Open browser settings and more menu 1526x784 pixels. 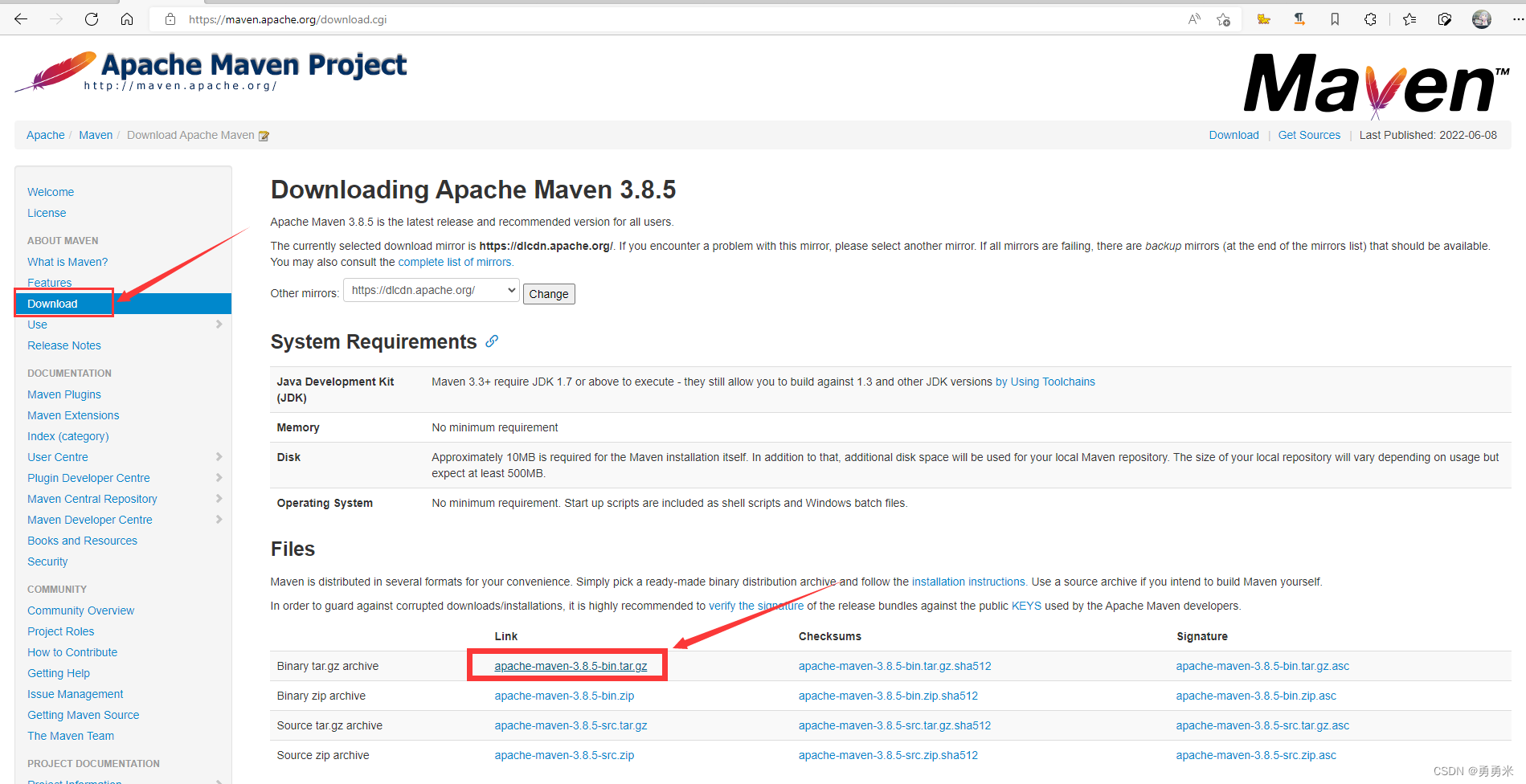[1517, 19]
